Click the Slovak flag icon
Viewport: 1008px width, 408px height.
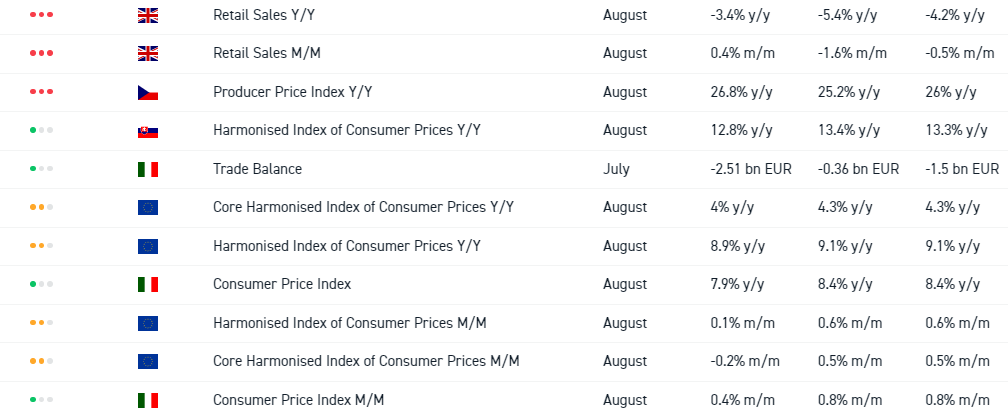click(147, 131)
